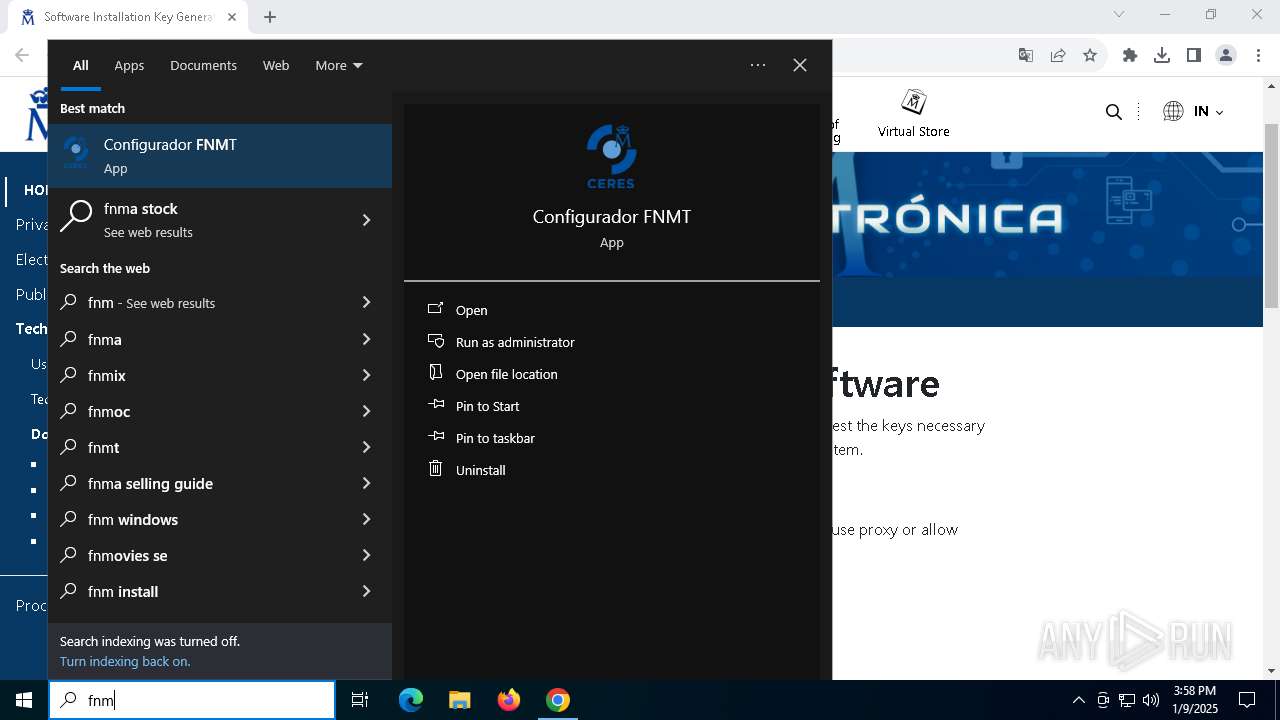1280x720 pixels.
Task: Expand fnmix suggestion arrow
Action: point(366,375)
